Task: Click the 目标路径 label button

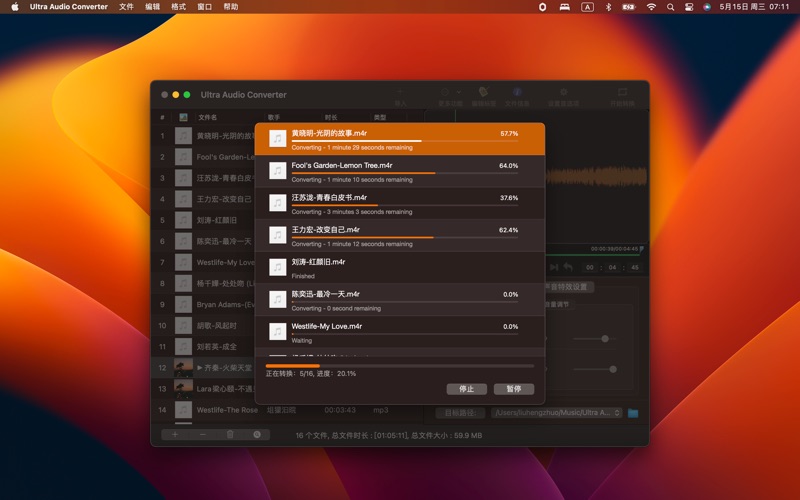Action: click(x=460, y=413)
